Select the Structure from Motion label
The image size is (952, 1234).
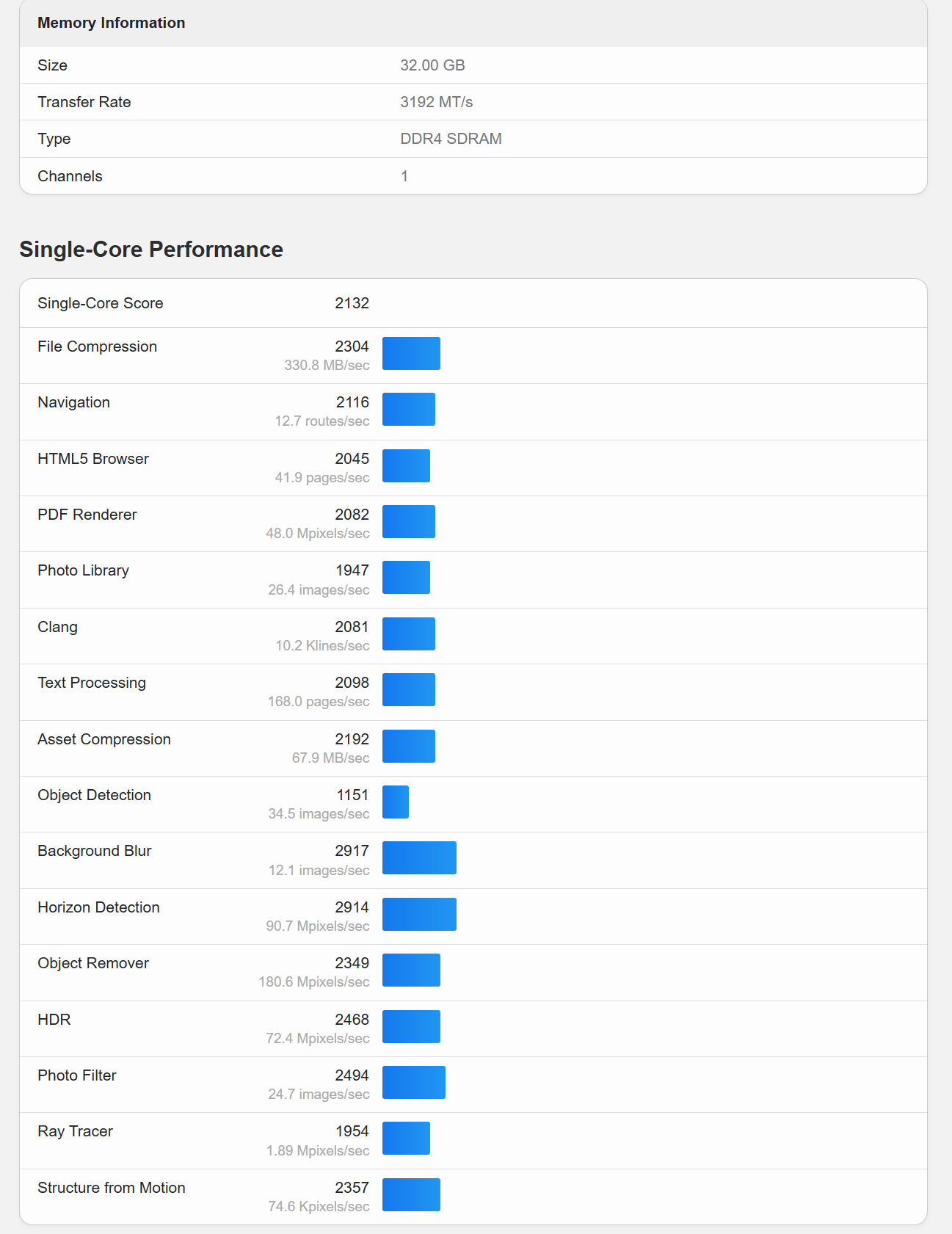(x=112, y=1188)
